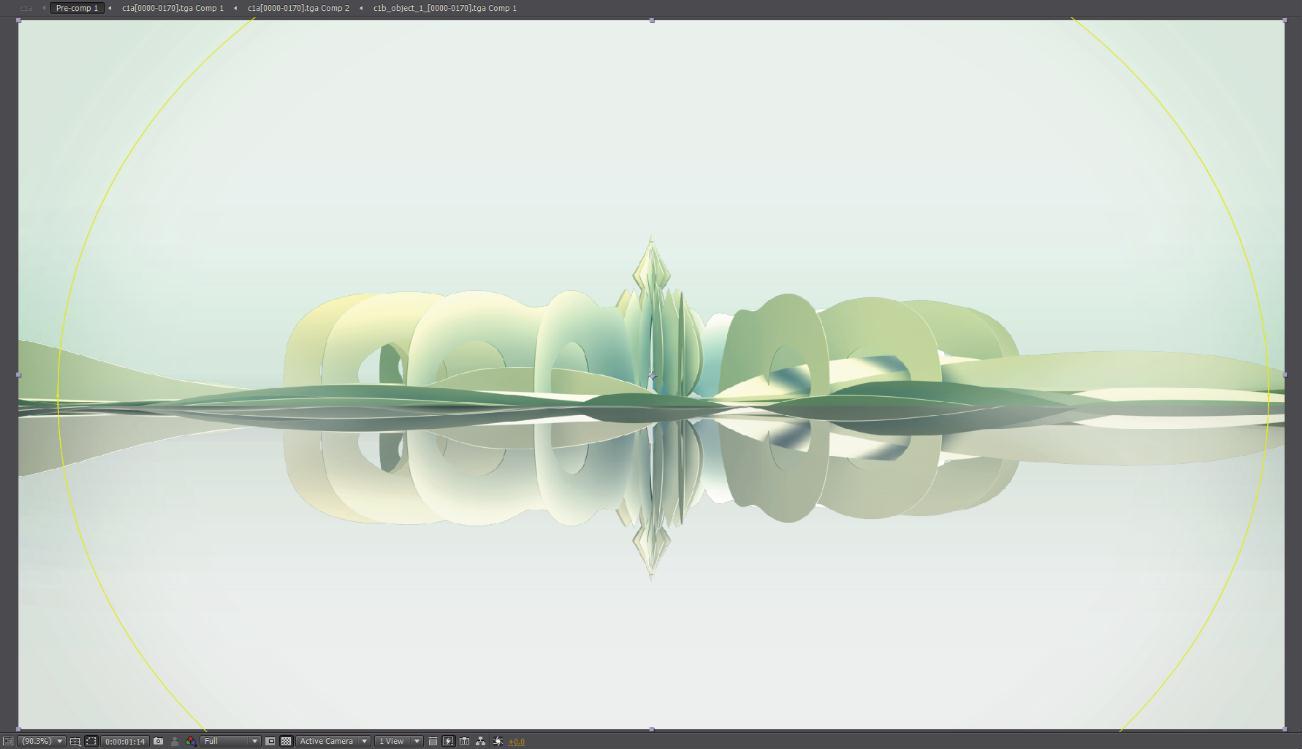Open the Active Camera 3D view dropdown

[333, 741]
